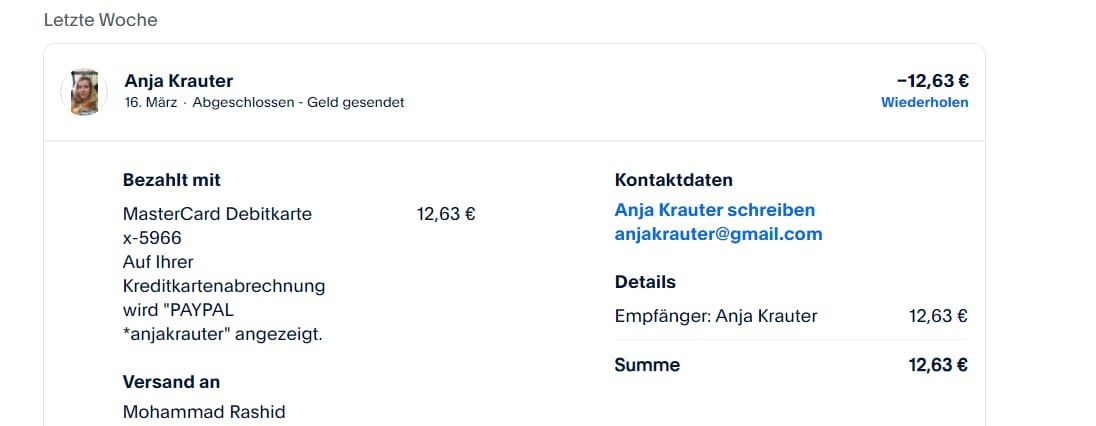Click the Wiederholen link
The width and height of the screenshot is (1096, 426).
[924, 102]
